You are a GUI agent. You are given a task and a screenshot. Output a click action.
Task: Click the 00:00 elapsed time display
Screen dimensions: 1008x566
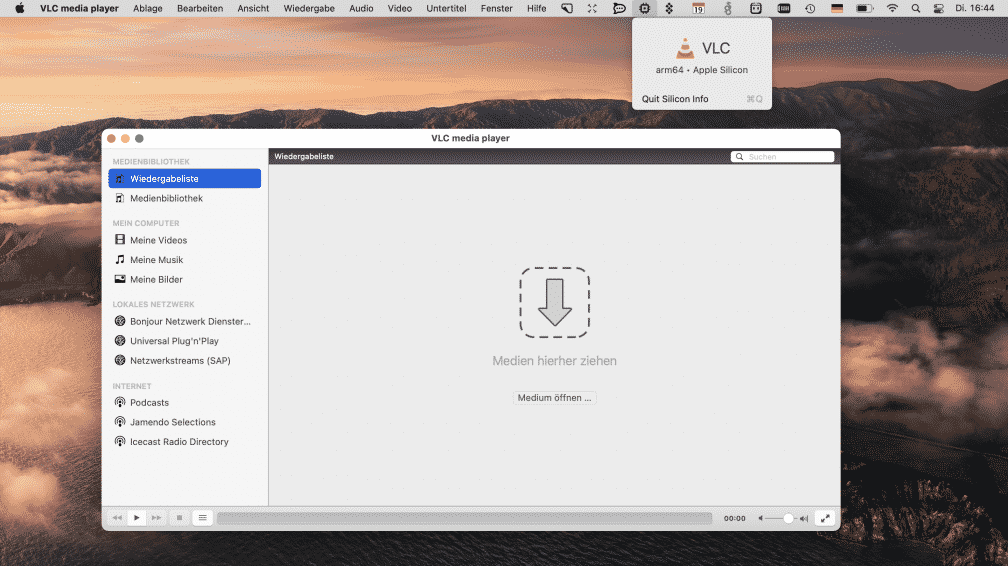coord(735,518)
